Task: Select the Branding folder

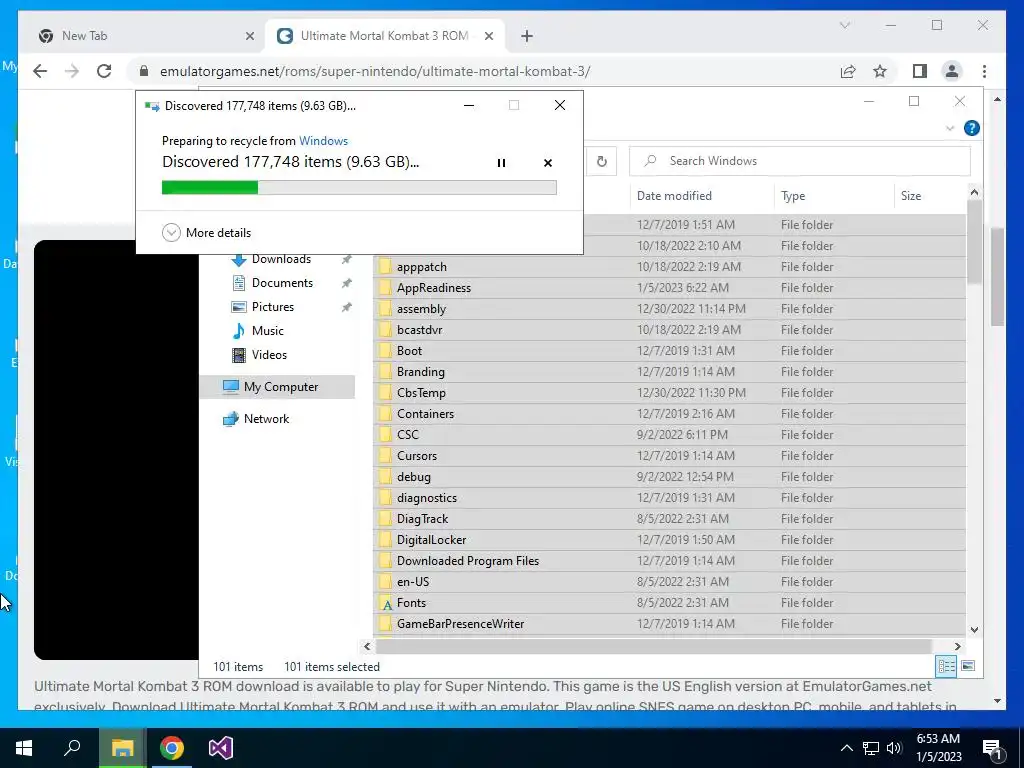Action: (669, 372)
